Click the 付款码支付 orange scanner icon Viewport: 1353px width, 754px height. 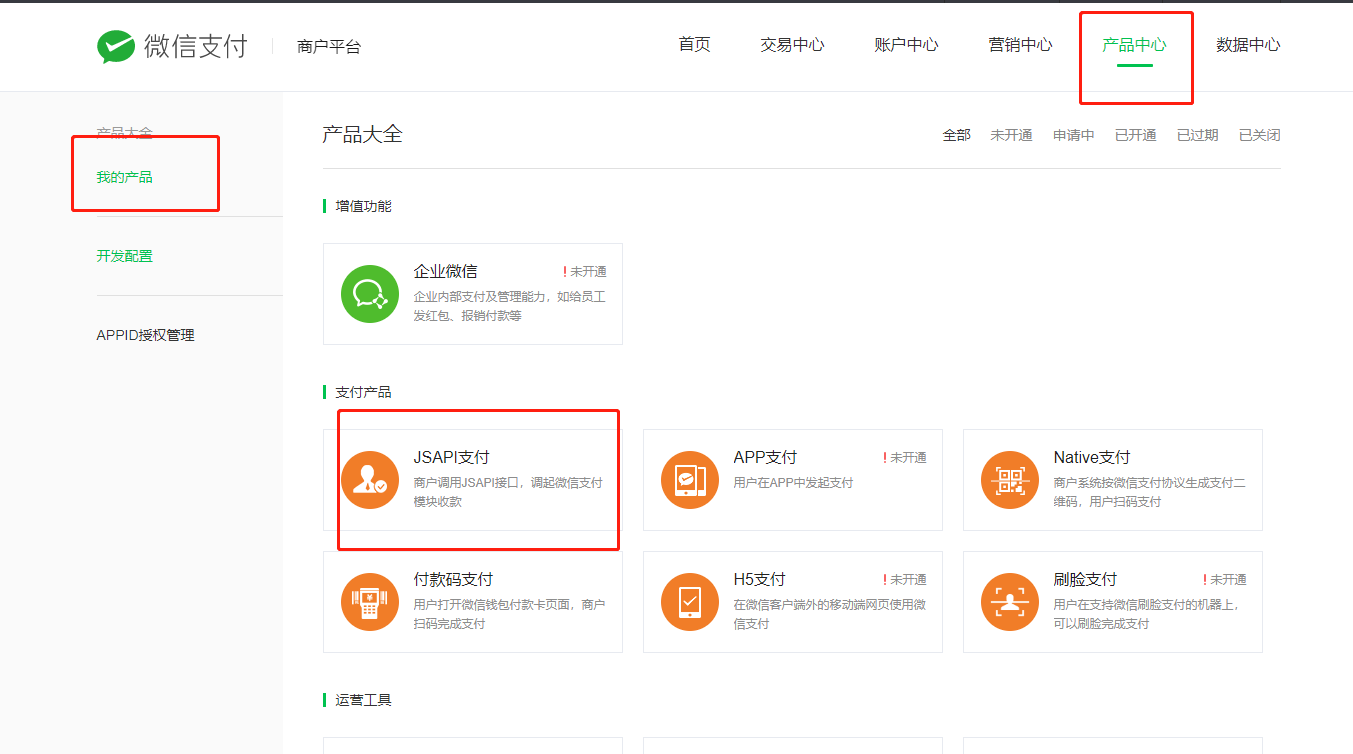[370, 602]
